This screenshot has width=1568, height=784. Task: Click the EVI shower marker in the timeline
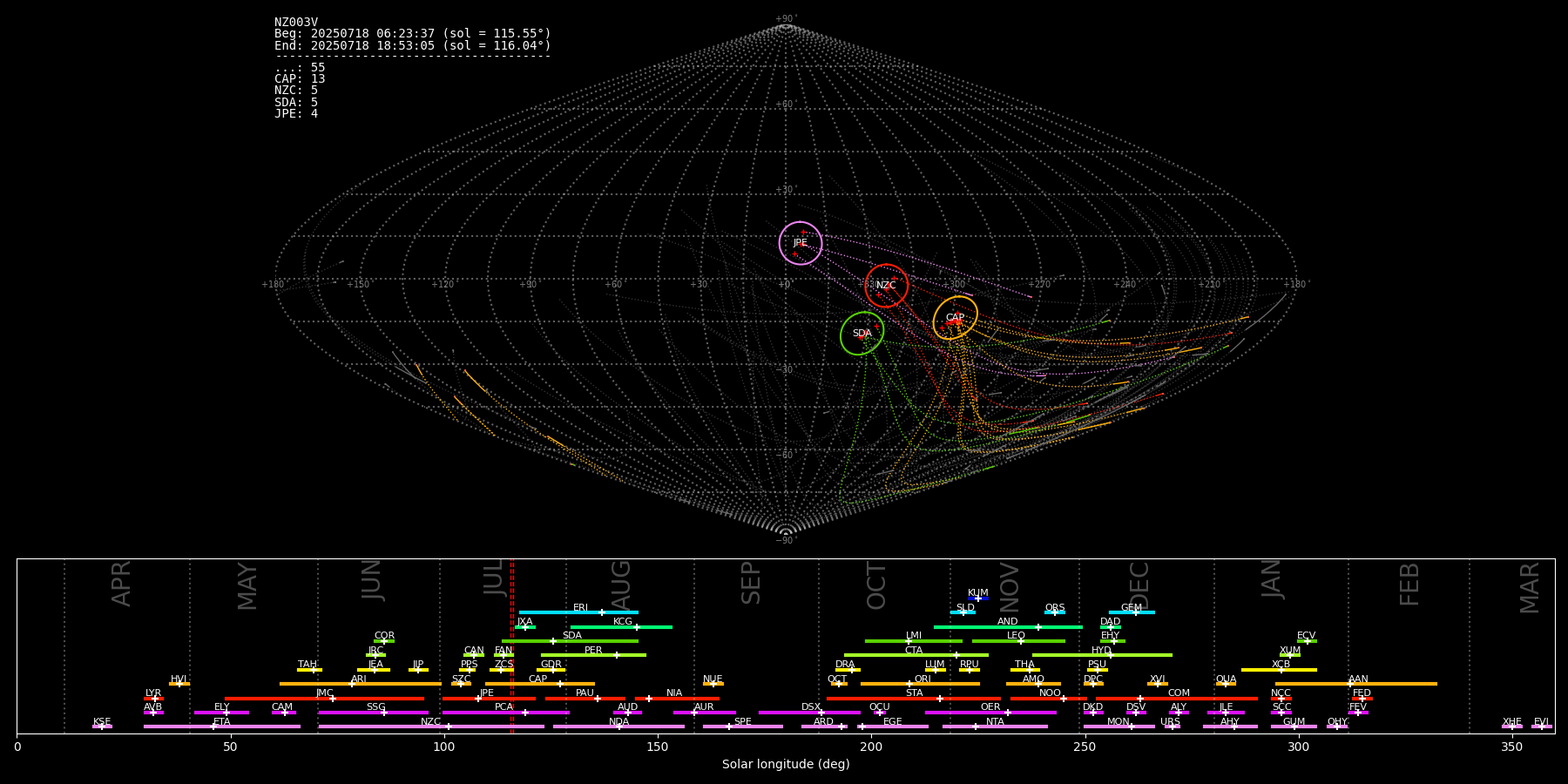tap(1541, 727)
